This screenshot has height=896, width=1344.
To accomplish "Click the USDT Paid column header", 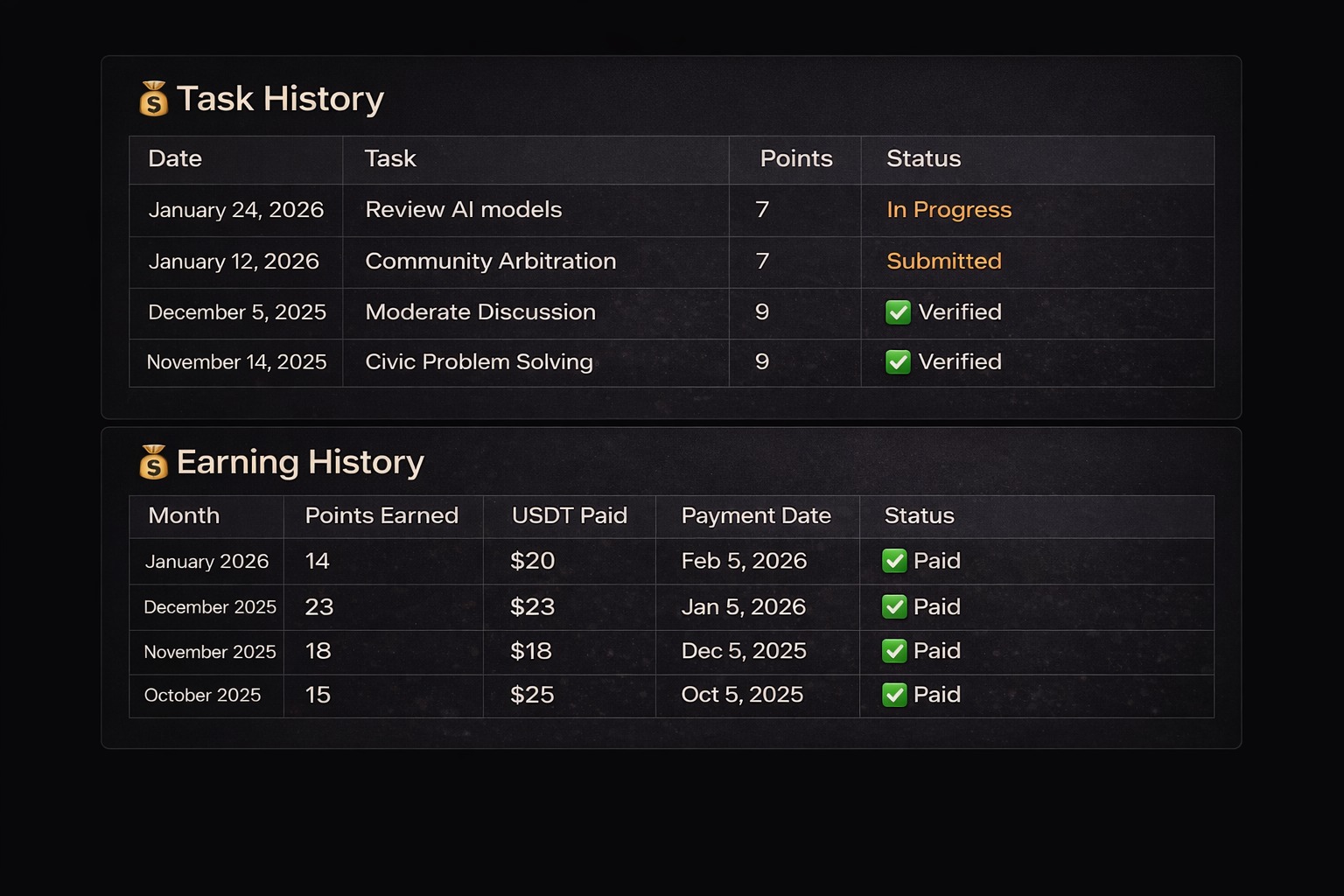I will (569, 516).
